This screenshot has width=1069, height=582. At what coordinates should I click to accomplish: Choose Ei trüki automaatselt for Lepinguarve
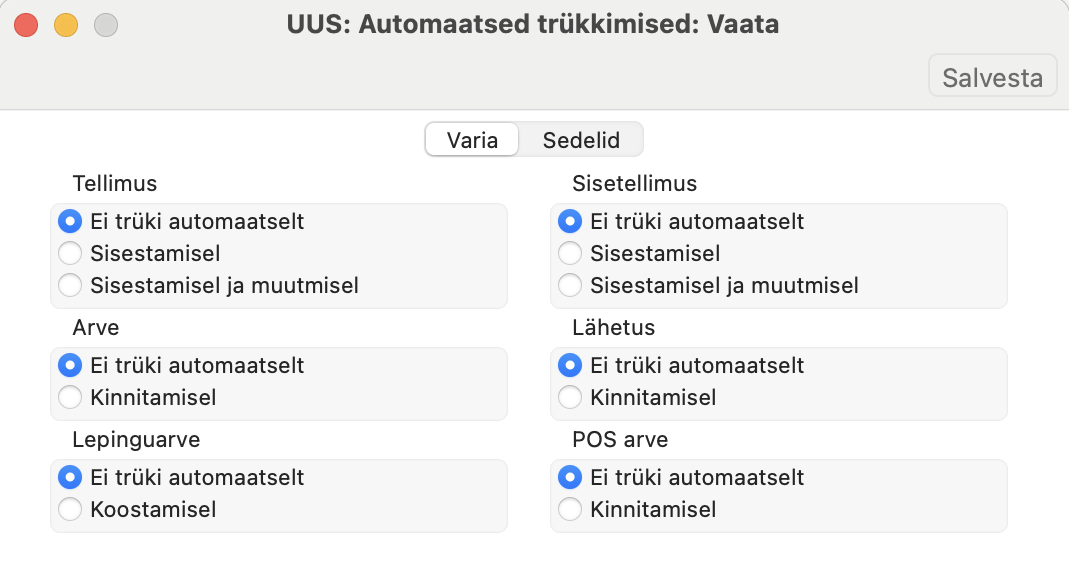pyautogui.click(x=70, y=477)
